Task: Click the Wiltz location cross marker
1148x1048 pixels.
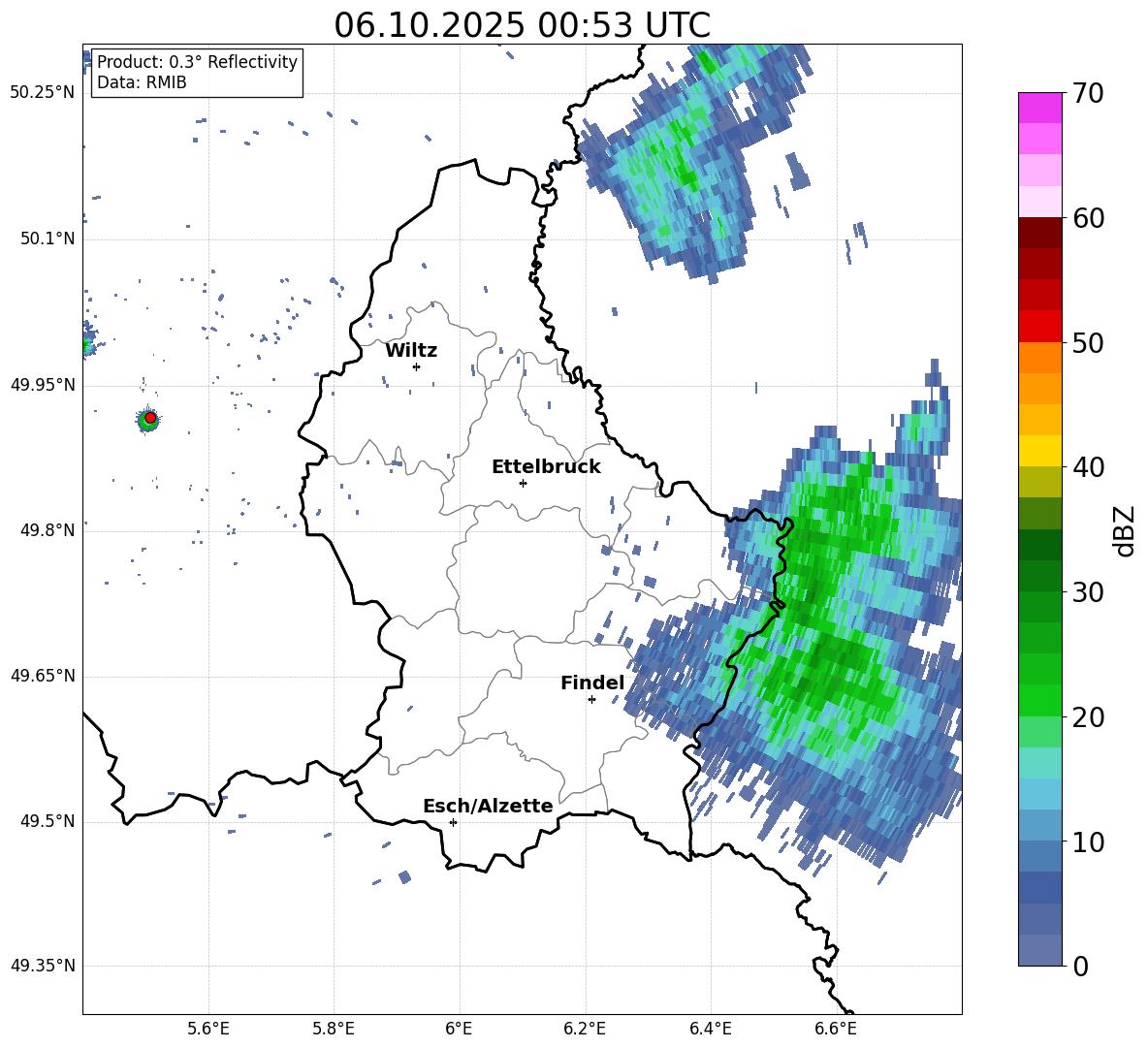Action: (417, 366)
